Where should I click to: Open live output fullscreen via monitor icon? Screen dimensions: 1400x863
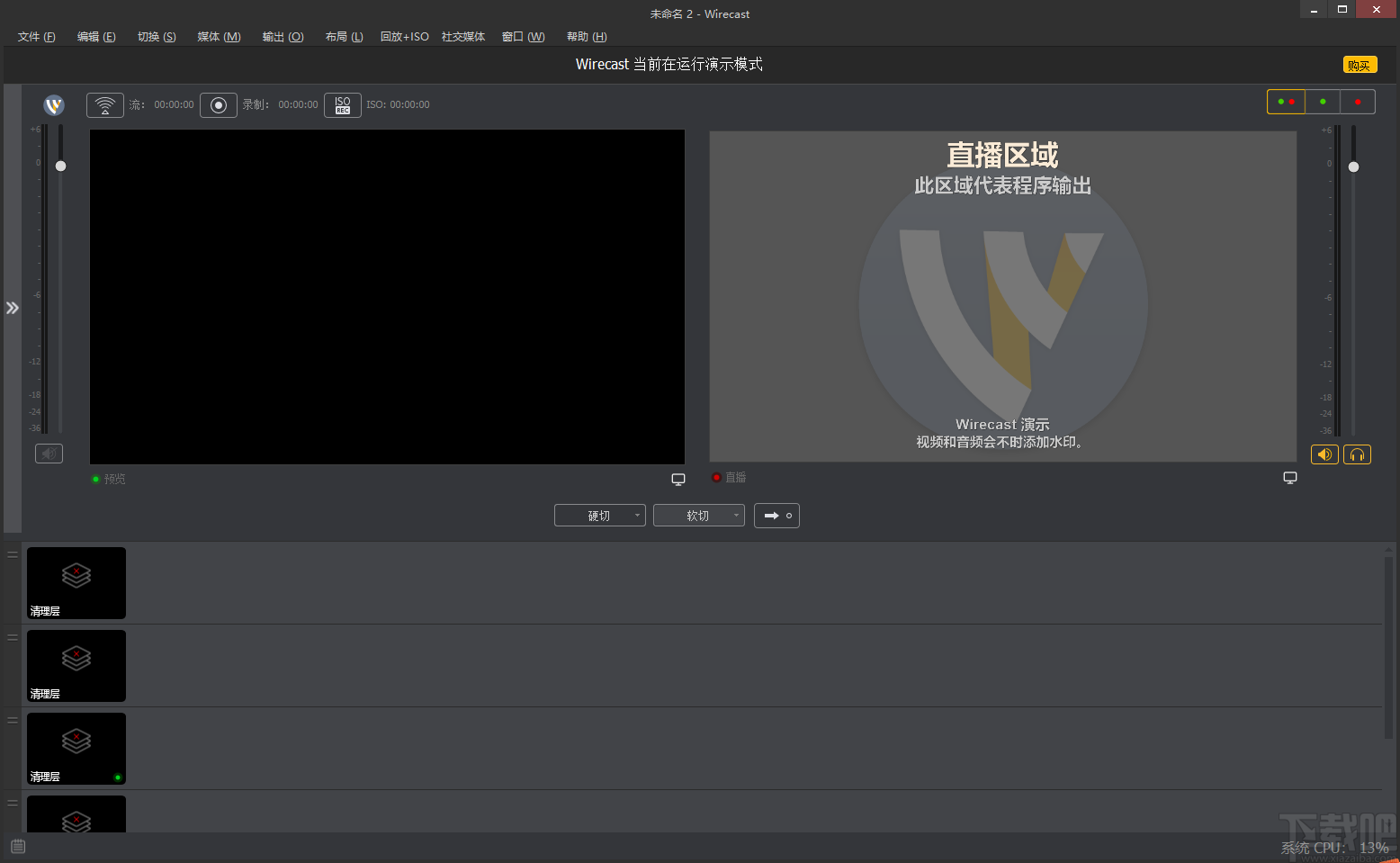tap(1290, 478)
